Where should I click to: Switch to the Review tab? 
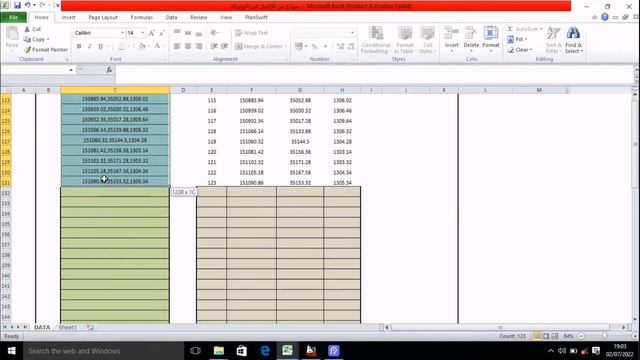tap(199, 18)
